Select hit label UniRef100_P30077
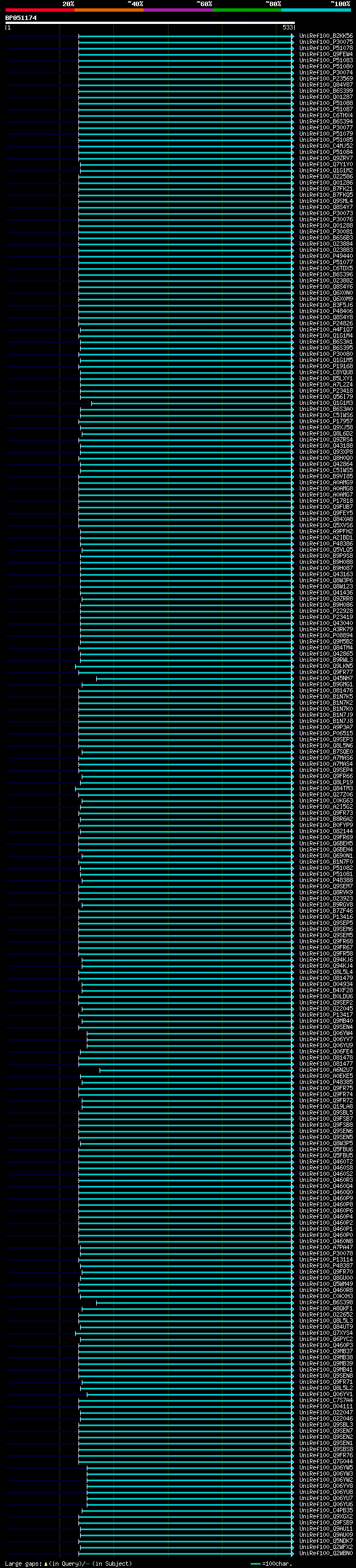The width and height of the screenshot is (356, 1568). 326,128
